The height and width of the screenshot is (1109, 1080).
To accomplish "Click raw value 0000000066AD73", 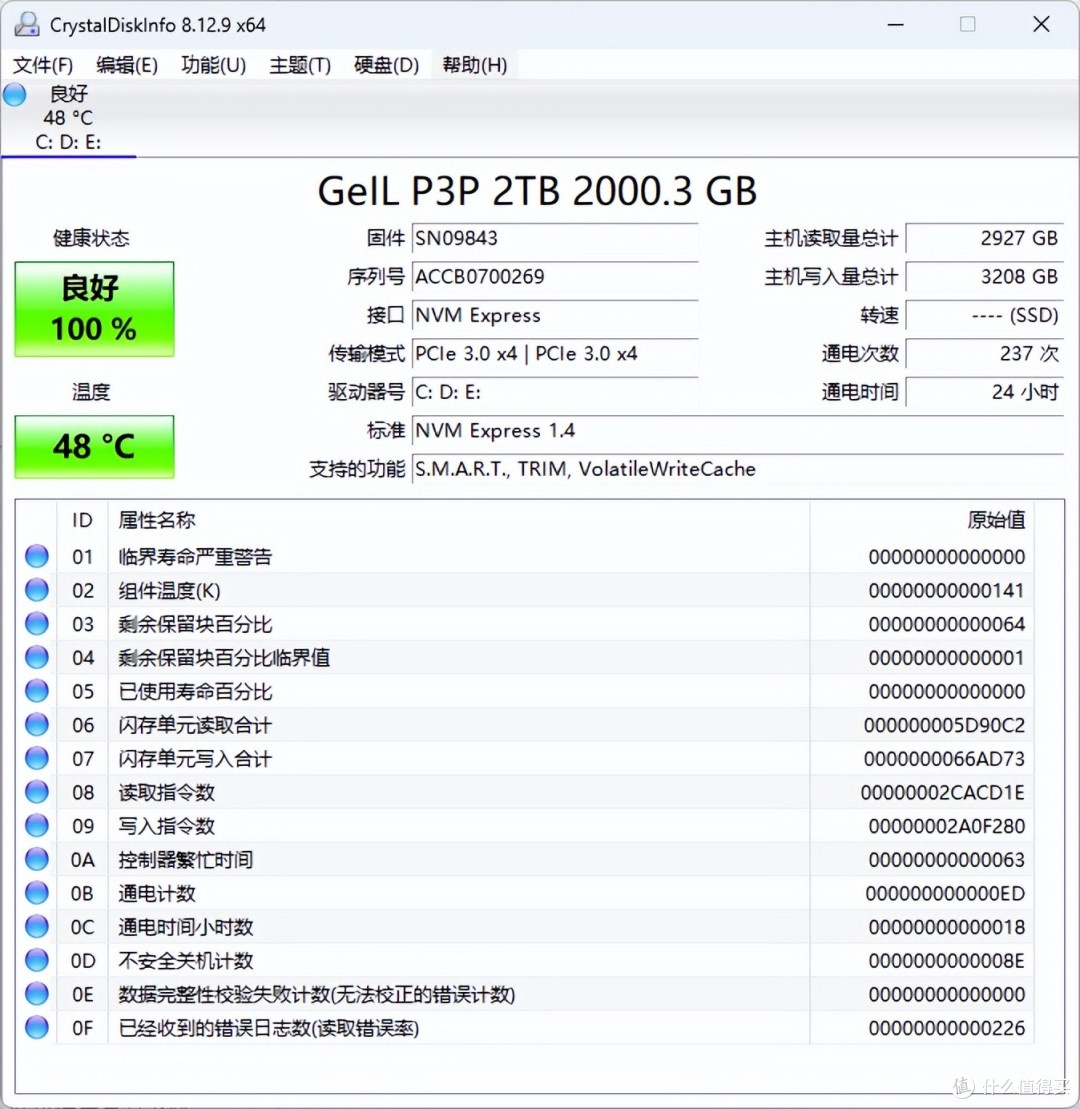I will coord(944,758).
